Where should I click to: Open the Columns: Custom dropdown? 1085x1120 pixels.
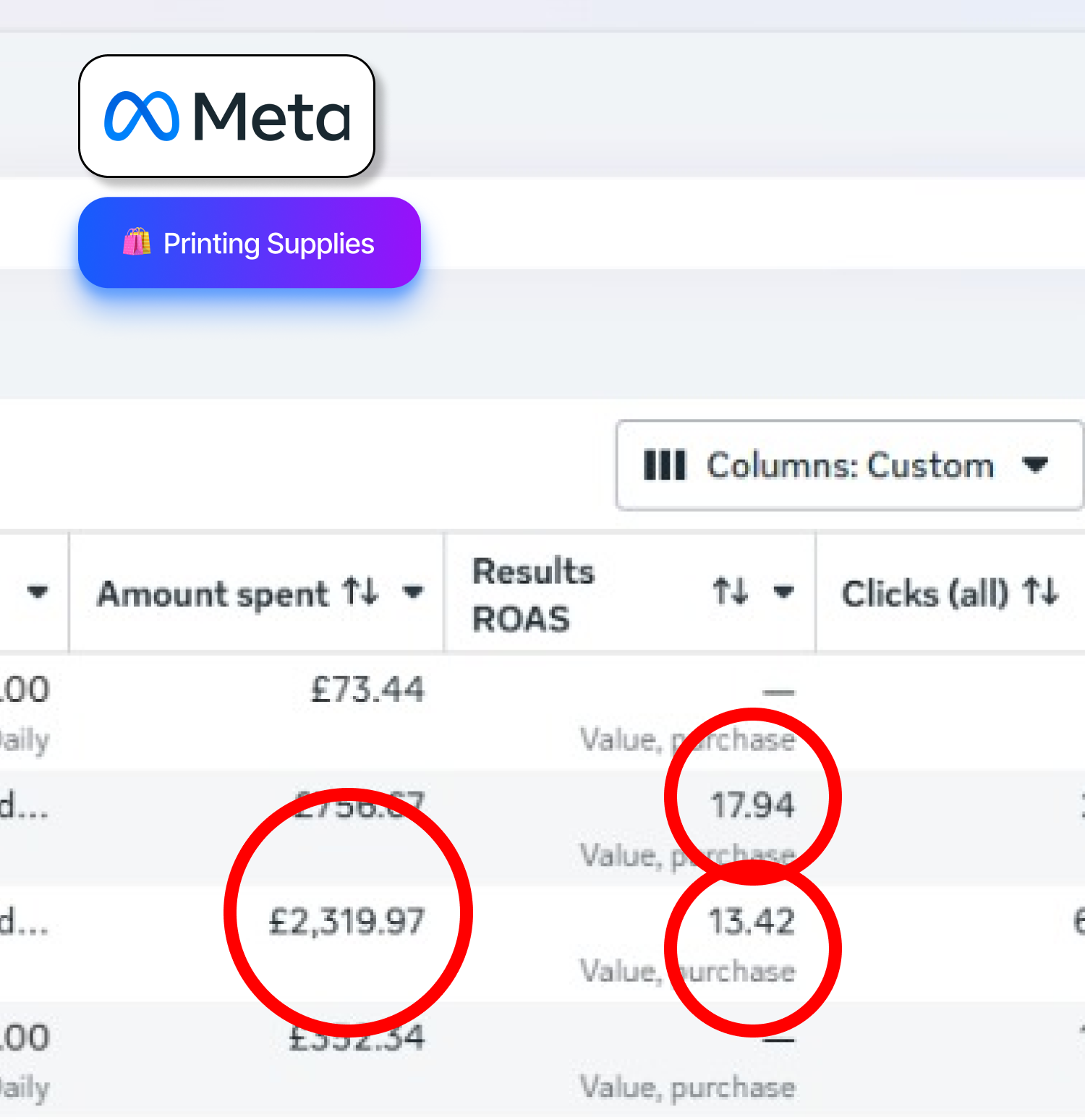[x=850, y=465]
